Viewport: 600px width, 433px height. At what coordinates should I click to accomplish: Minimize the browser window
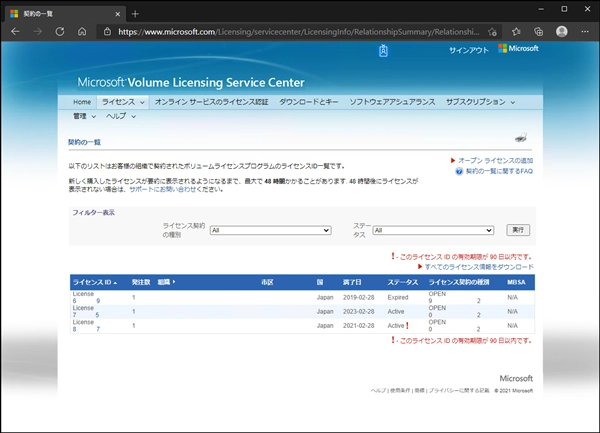[541, 9]
